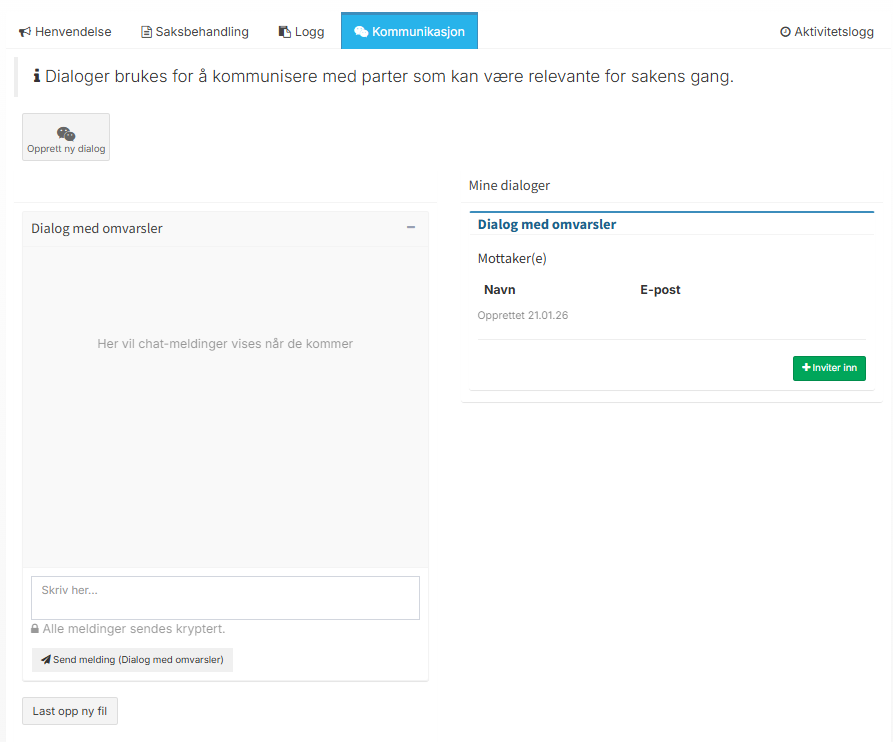The height and width of the screenshot is (742, 893).
Task: Focus the Skriv her message field
Action: click(225, 598)
